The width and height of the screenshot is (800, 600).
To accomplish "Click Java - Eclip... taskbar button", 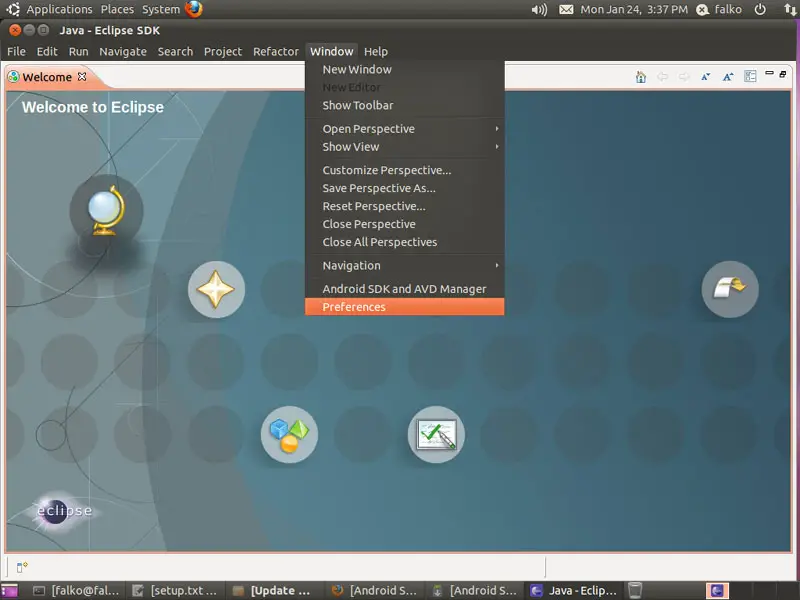I will tap(573, 591).
